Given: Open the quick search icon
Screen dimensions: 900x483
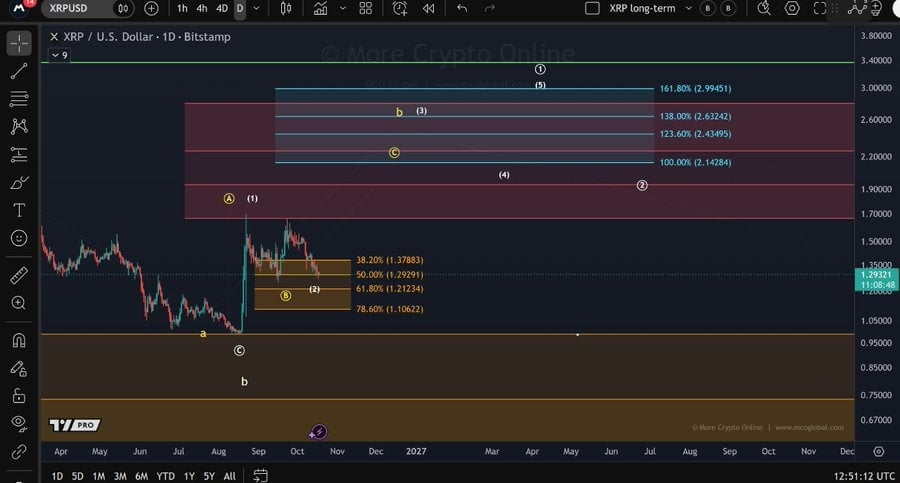Looking at the screenshot, I should pos(763,9).
